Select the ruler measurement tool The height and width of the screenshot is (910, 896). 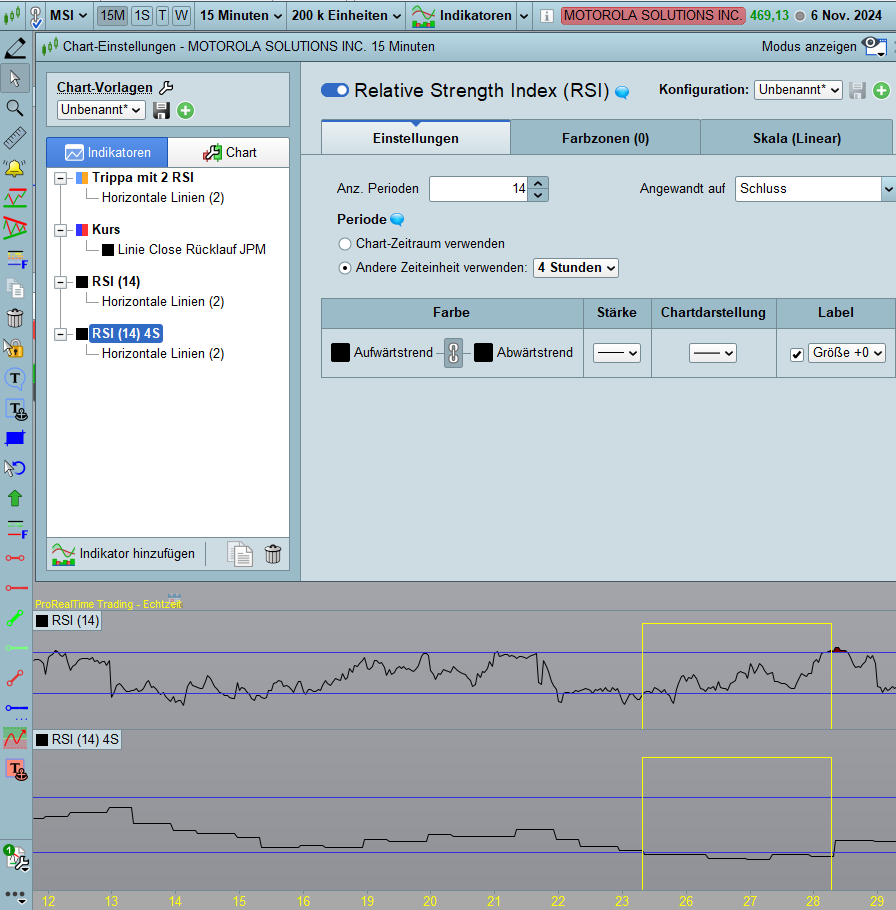click(15, 138)
